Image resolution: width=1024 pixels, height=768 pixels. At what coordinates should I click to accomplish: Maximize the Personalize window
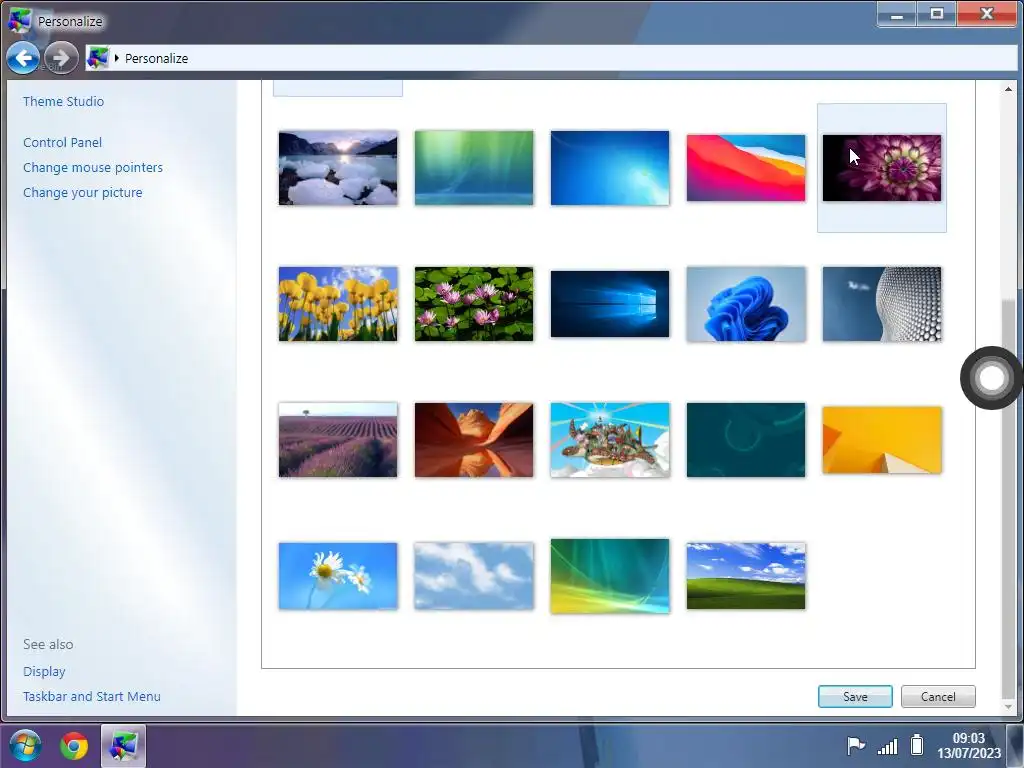pos(936,14)
